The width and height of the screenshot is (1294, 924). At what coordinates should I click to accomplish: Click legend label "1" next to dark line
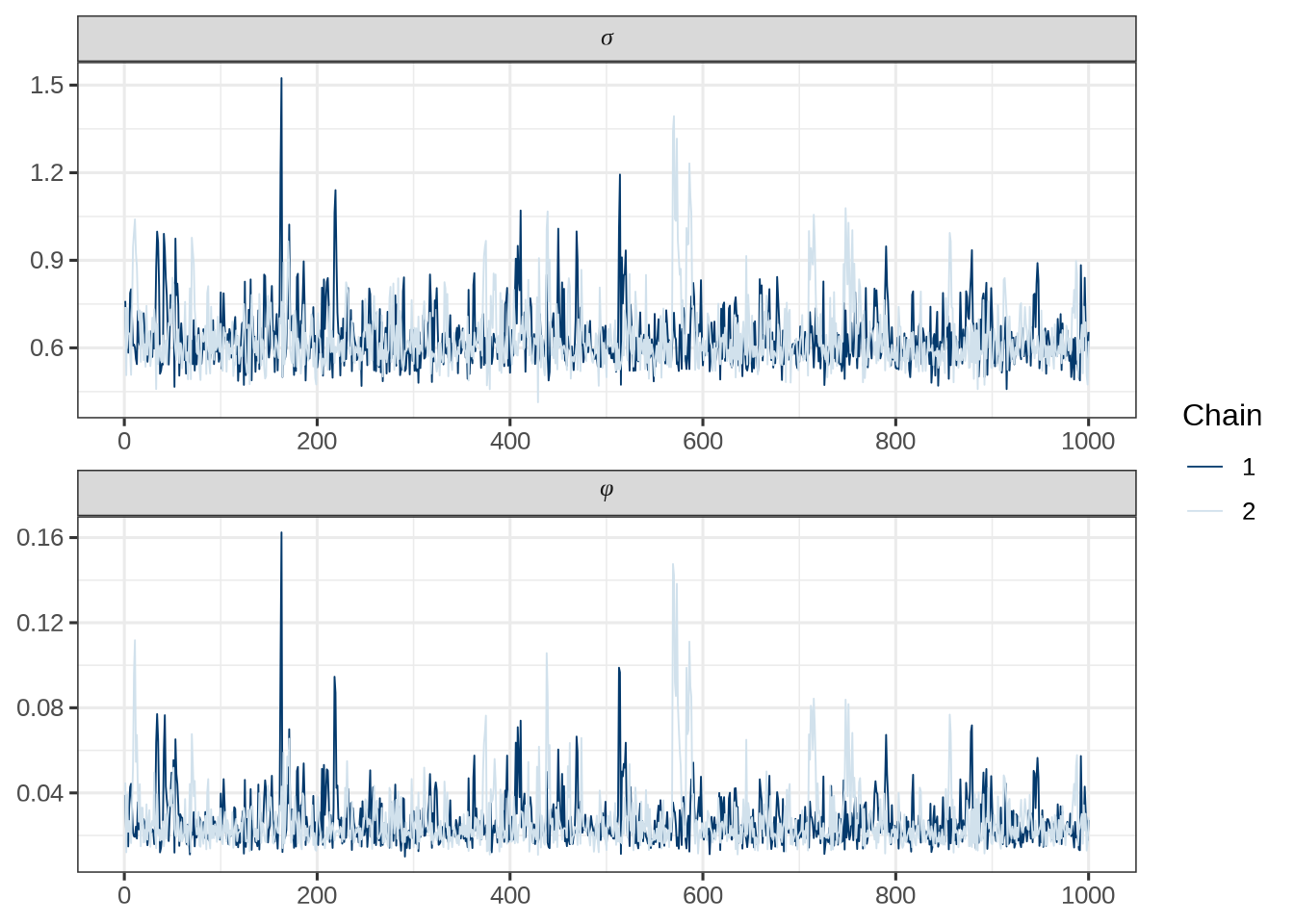(1249, 468)
